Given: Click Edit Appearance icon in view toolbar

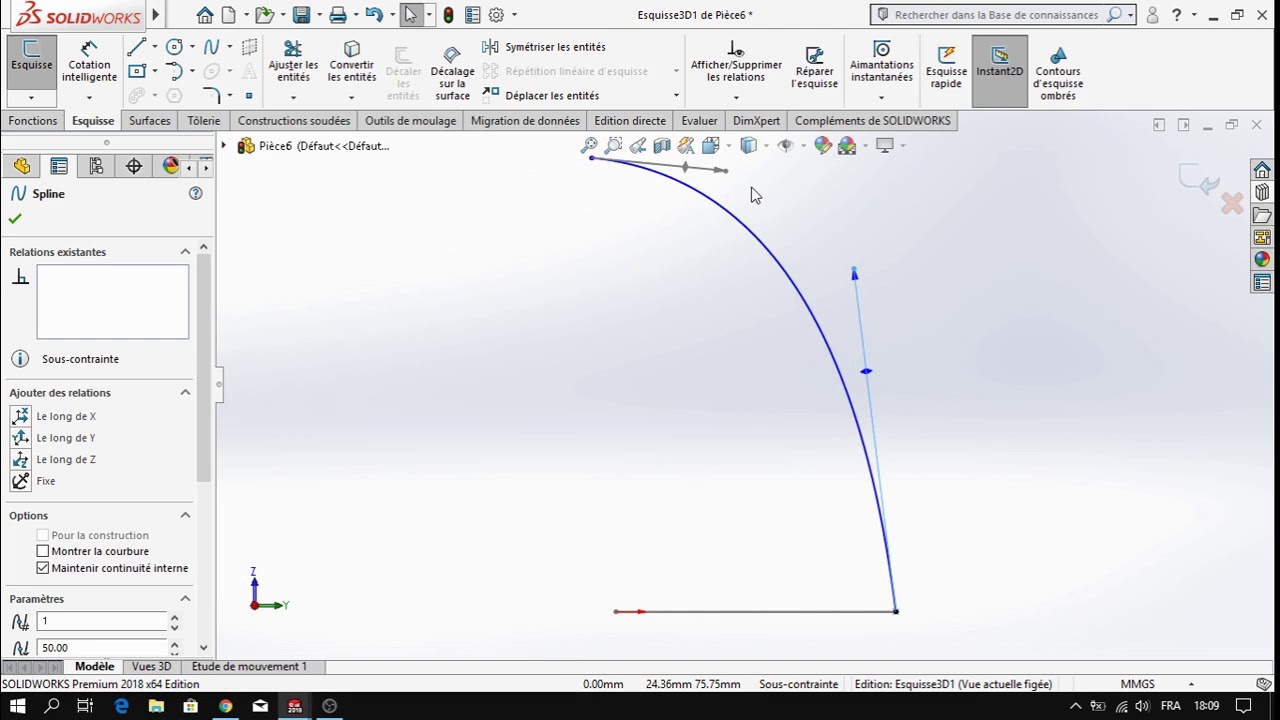Looking at the screenshot, I should [823, 146].
